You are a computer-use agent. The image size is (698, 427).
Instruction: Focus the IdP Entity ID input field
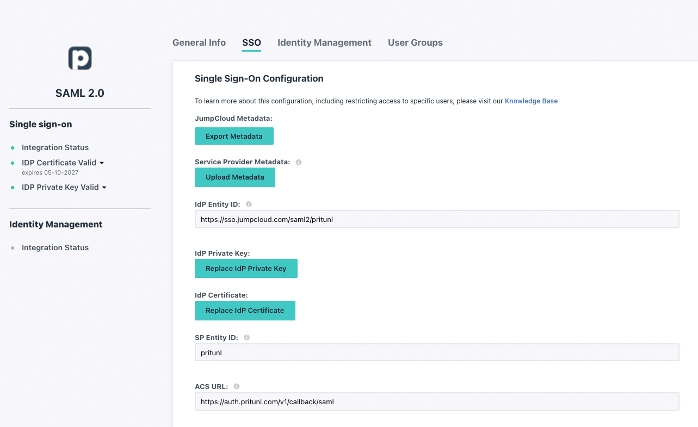tap(436, 219)
